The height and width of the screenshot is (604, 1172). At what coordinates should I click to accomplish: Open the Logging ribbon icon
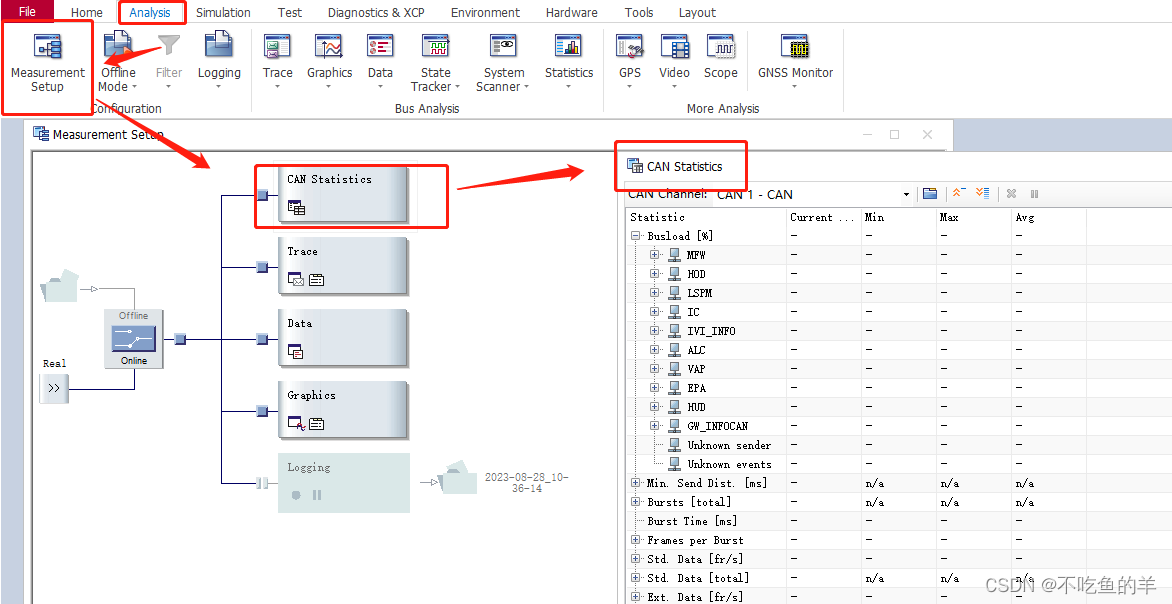coord(219,46)
